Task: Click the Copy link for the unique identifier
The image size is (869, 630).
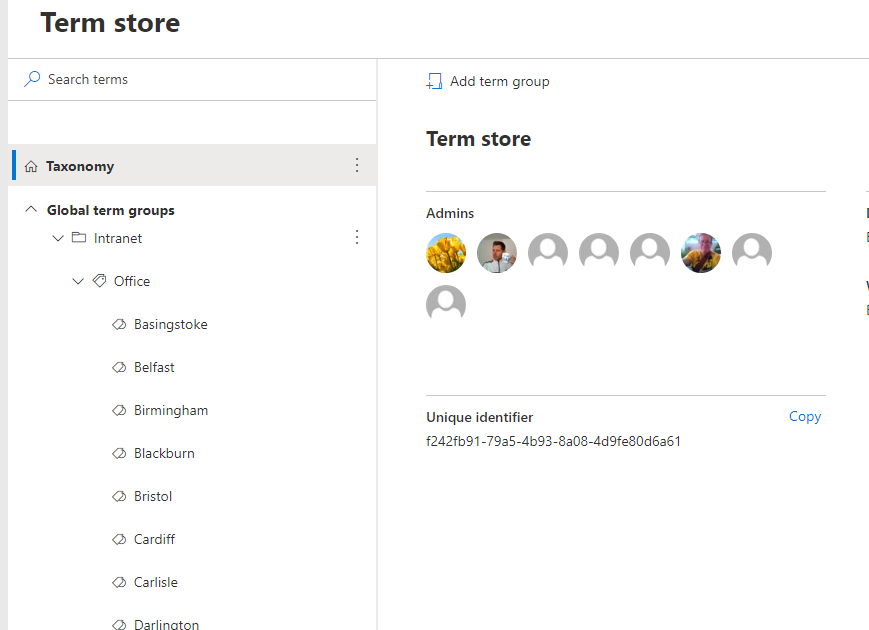Action: [804, 416]
